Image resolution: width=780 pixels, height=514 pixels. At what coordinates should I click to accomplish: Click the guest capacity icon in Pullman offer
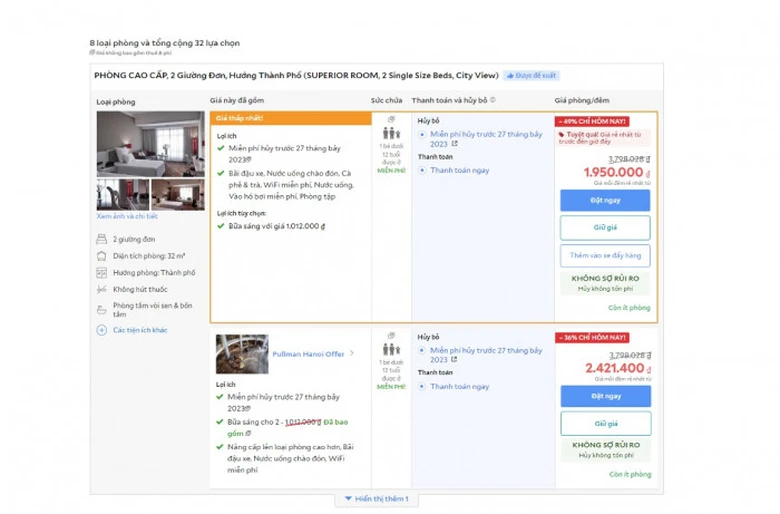pos(391,351)
